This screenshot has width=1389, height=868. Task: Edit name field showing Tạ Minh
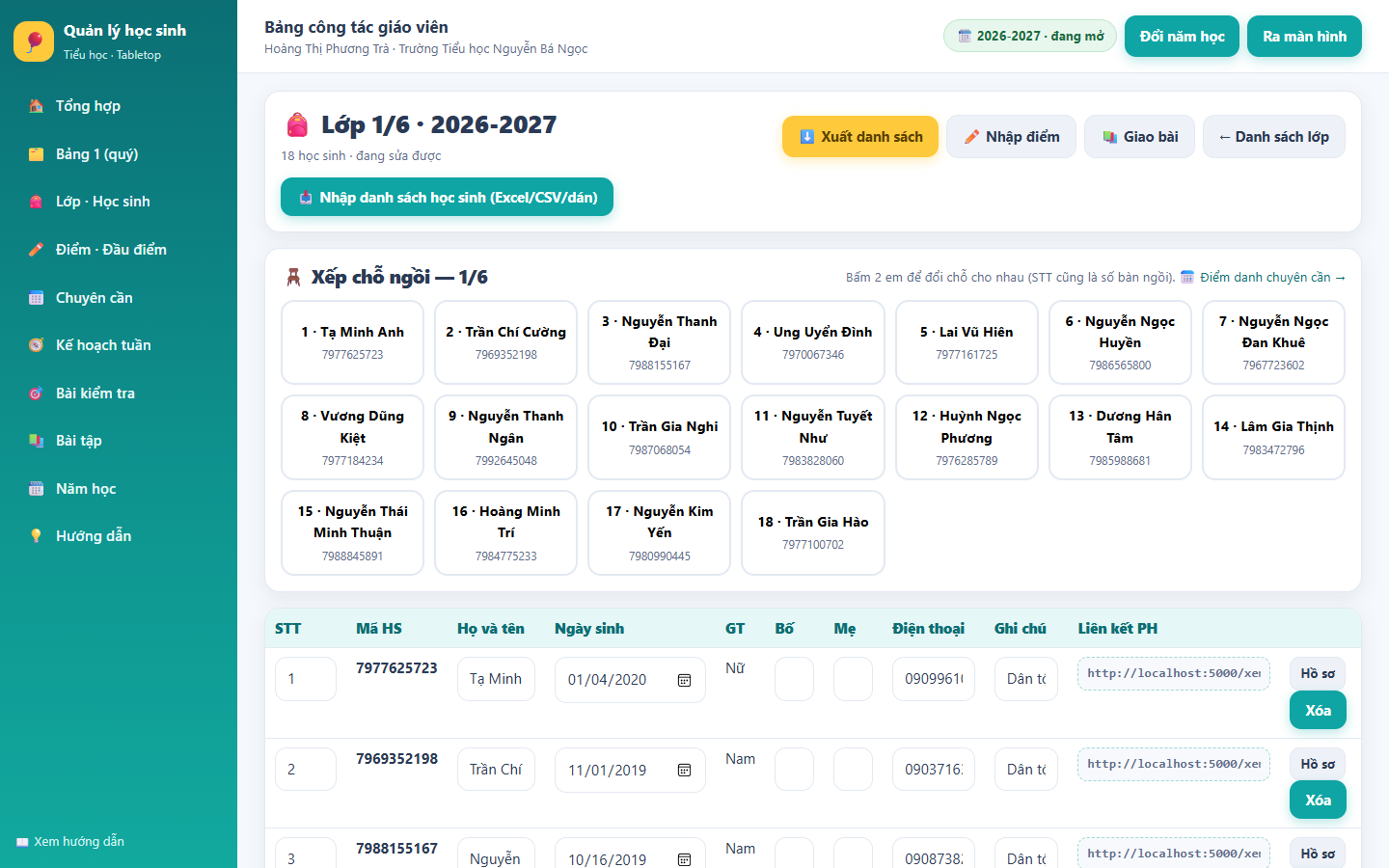(496, 679)
